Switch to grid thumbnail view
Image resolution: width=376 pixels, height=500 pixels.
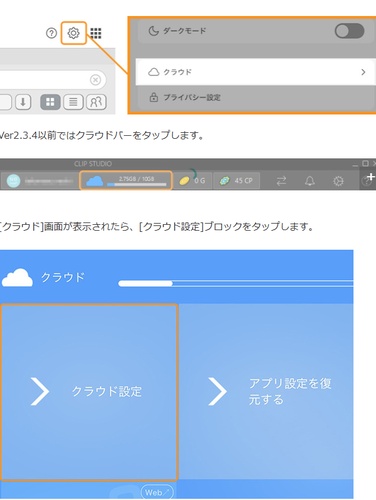click(50, 102)
